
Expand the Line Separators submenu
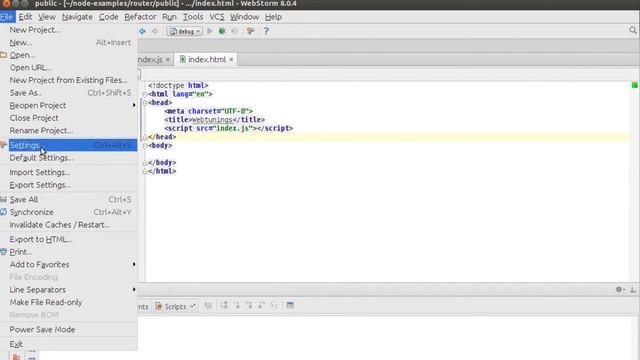(69, 290)
